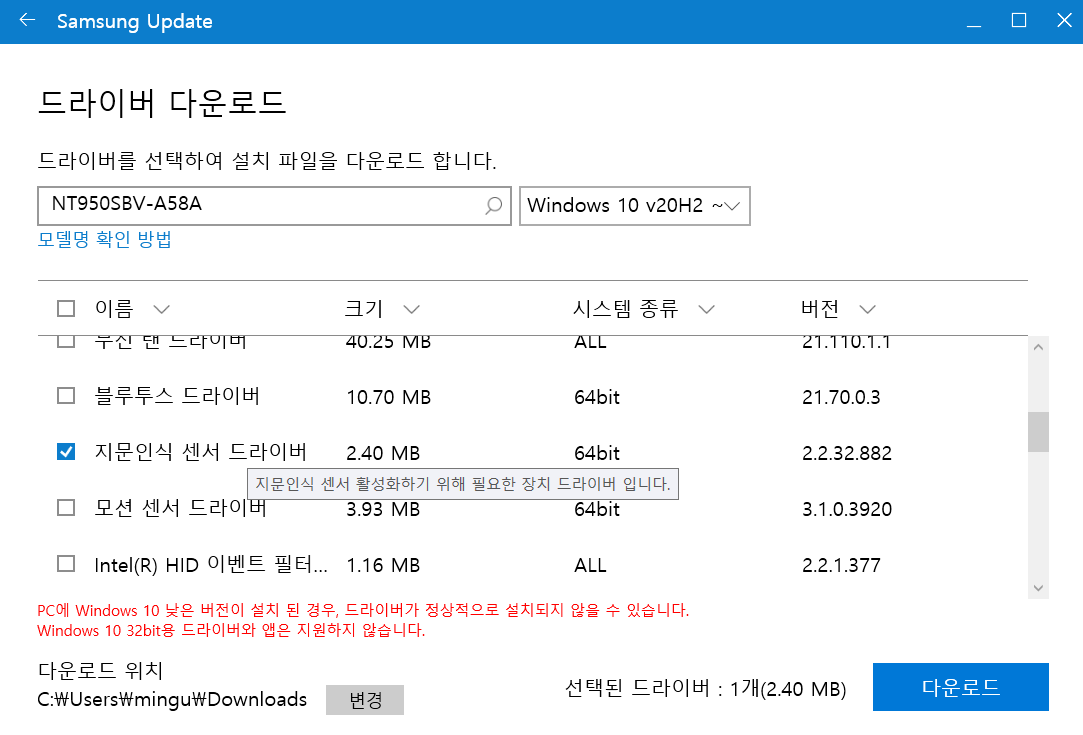1083x735 pixels.
Task: Click the search magnifier icon in model field
Action: pyautogui.click(x=493, y=205)
